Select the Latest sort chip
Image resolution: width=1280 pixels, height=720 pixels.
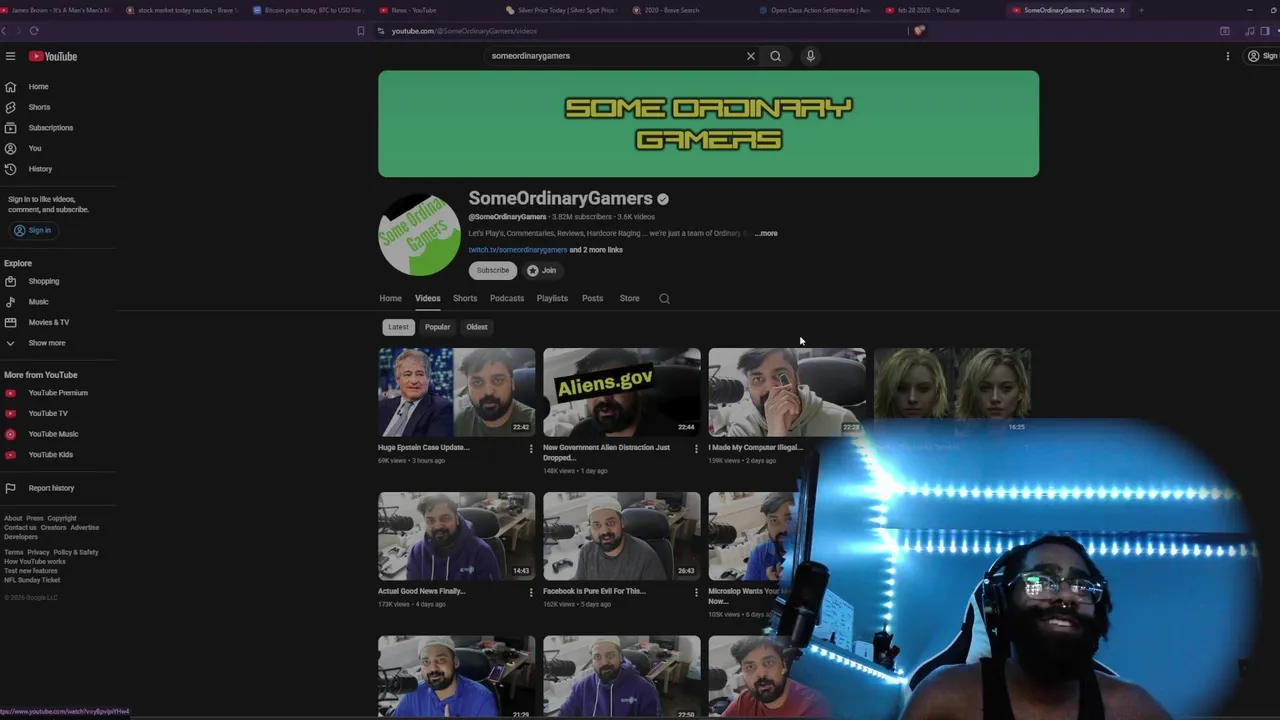(x=398, y=327)
